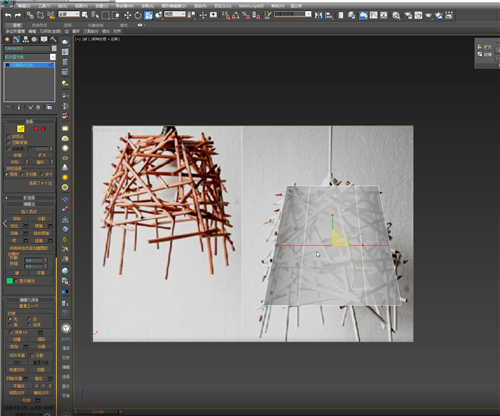500x416 pixels.
Task: Select the Move transform tool
Action: (x=127, y=15)
